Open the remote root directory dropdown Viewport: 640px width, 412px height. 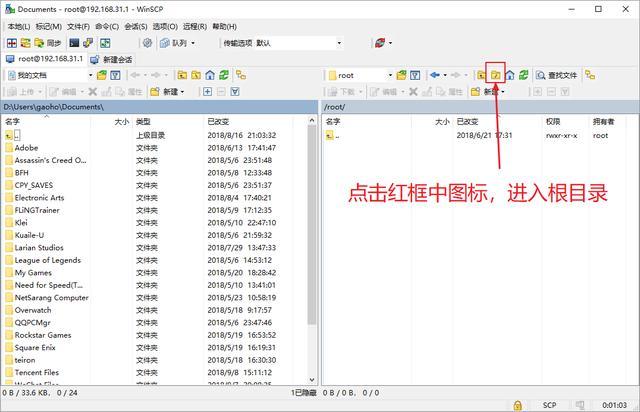(360, 75)
